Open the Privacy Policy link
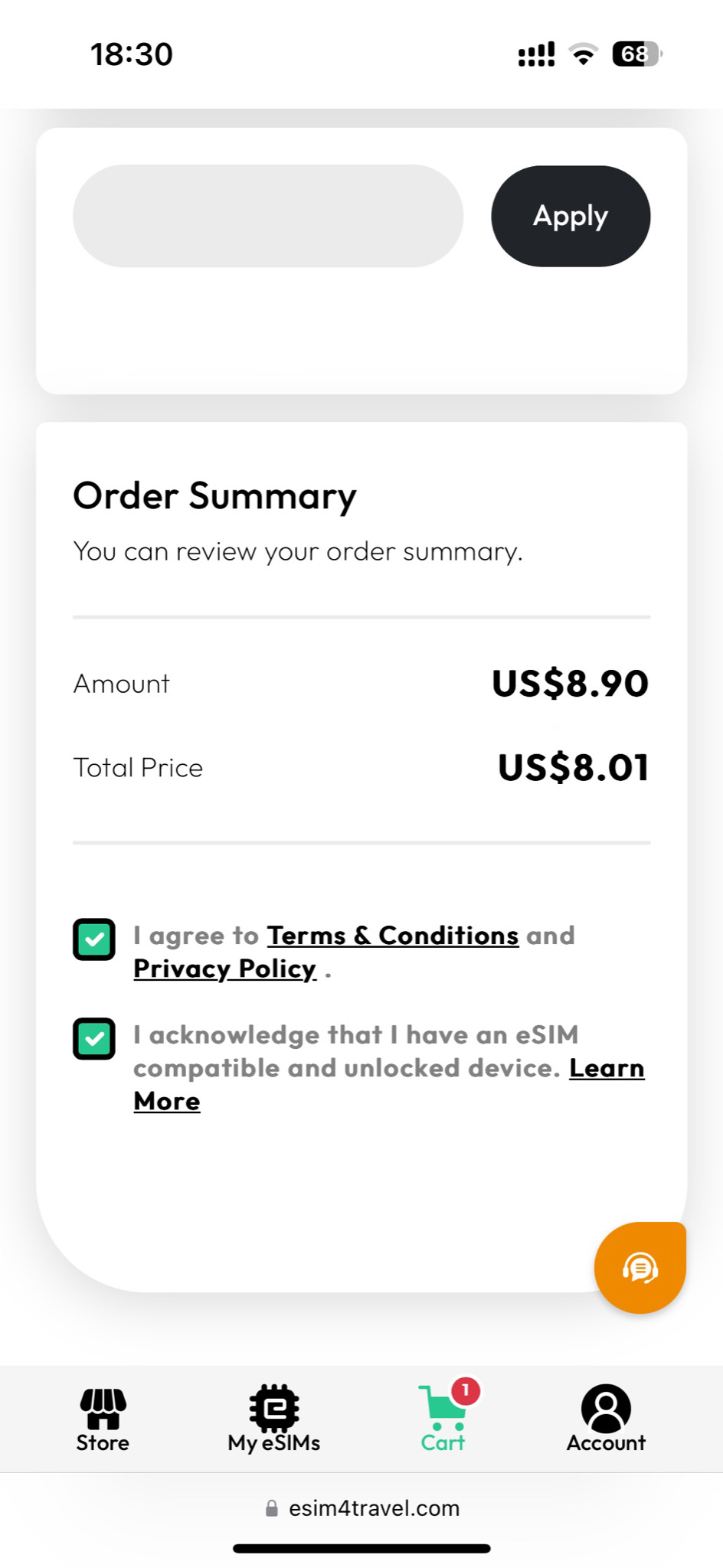 (224, 969)
